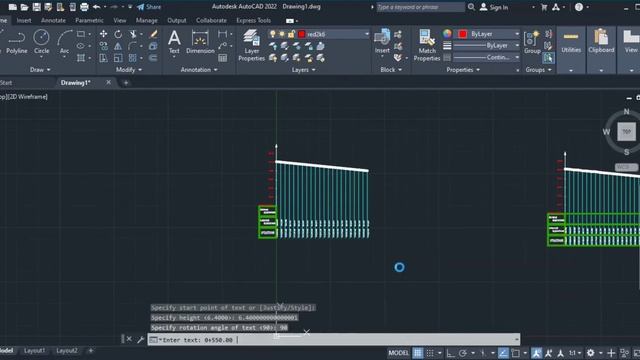Click the Copy tool in Modify panel

tap(103, 46)
